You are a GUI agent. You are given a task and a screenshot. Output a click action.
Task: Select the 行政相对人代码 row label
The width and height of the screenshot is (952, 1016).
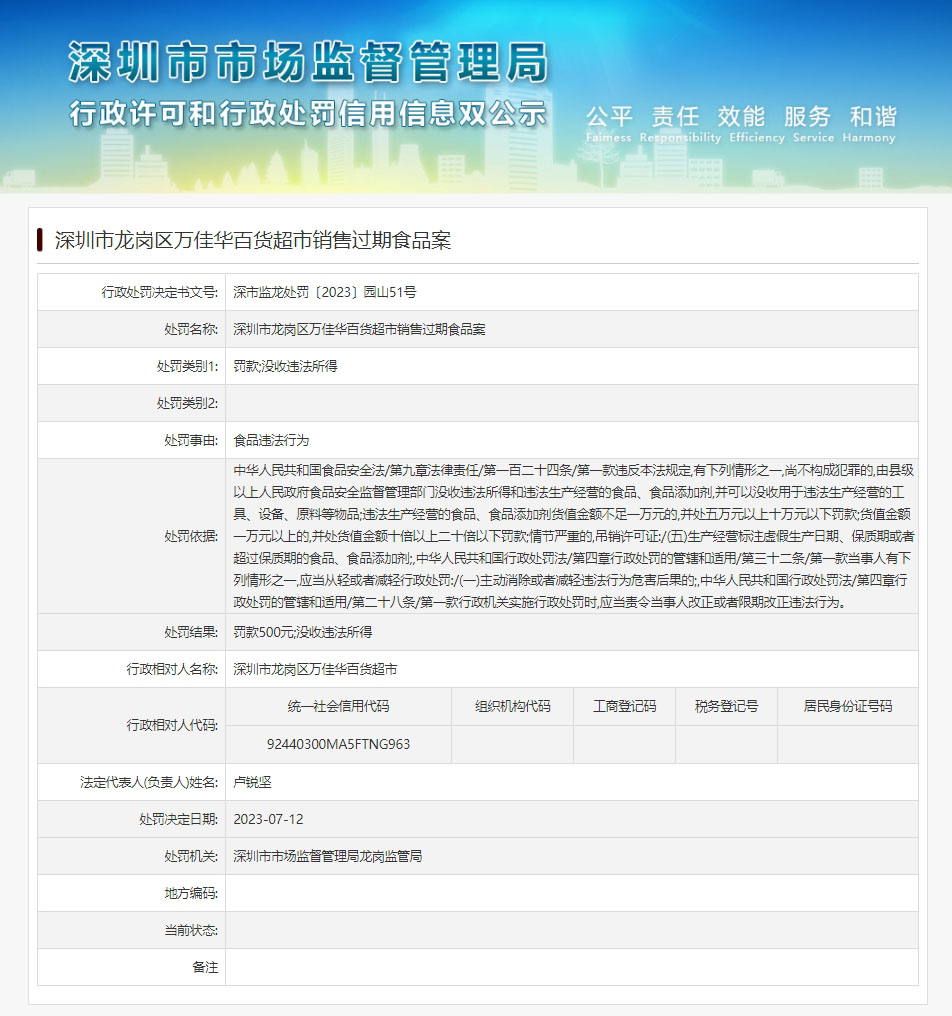[172, 726]
